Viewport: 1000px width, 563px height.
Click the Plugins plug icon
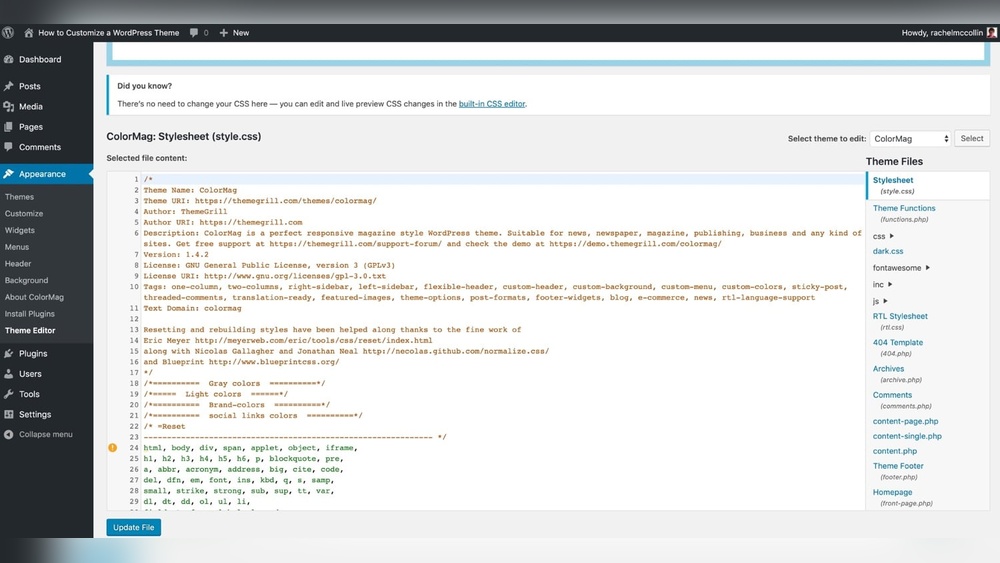(x=9, y=353)
